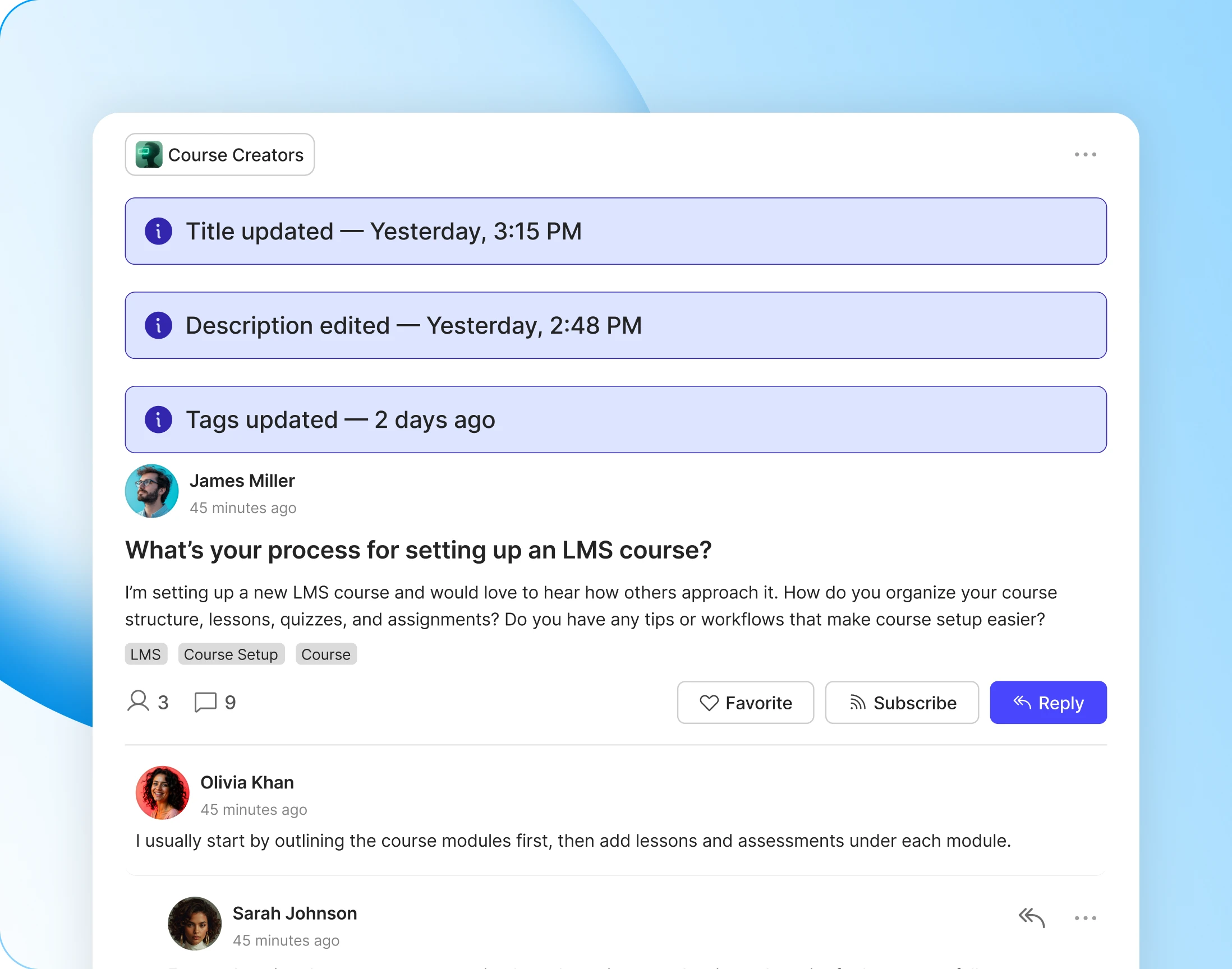The height and width of the screenshot is (969, 1232).
Task: Open Sarah Johnson's profile picture
Action: (195, 923)
